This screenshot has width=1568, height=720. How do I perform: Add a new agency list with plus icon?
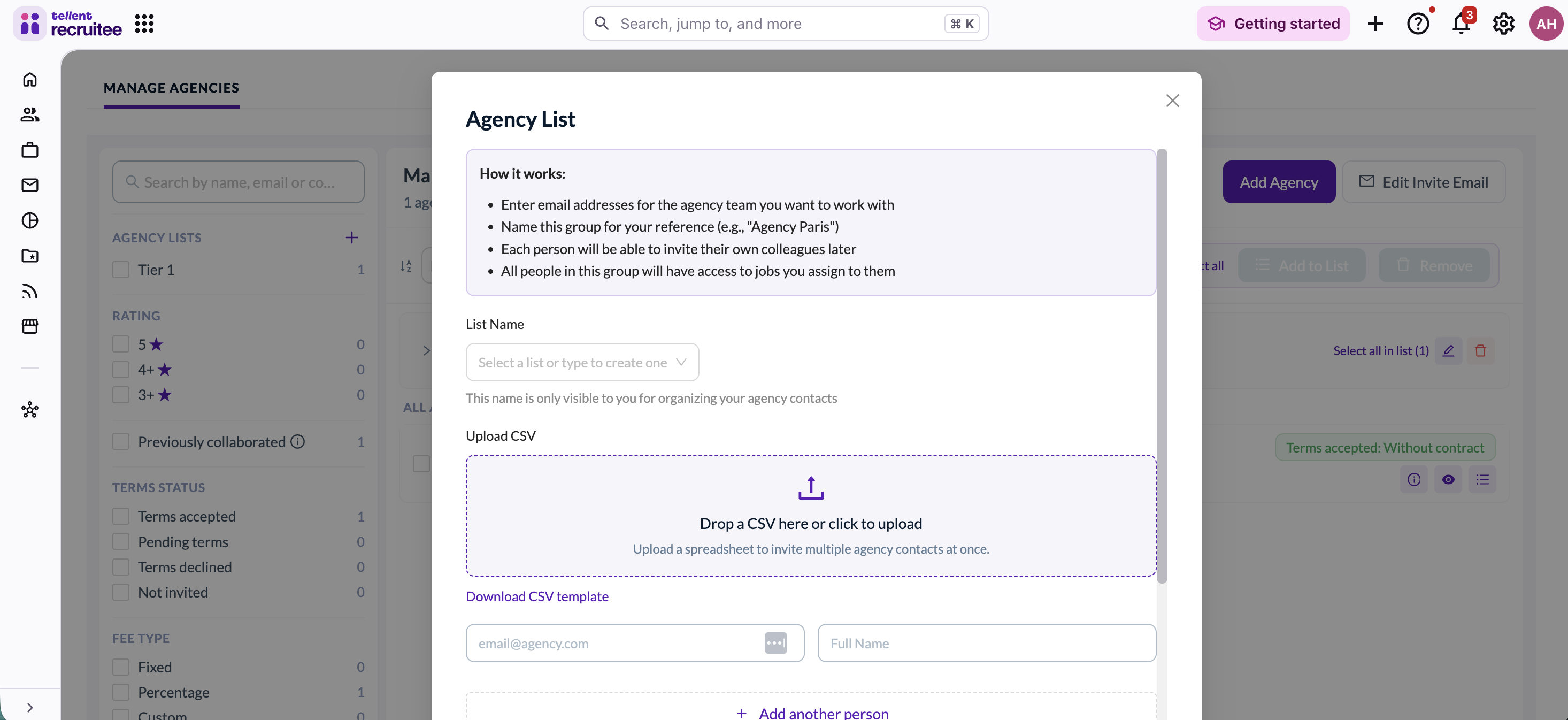point(352,238)
